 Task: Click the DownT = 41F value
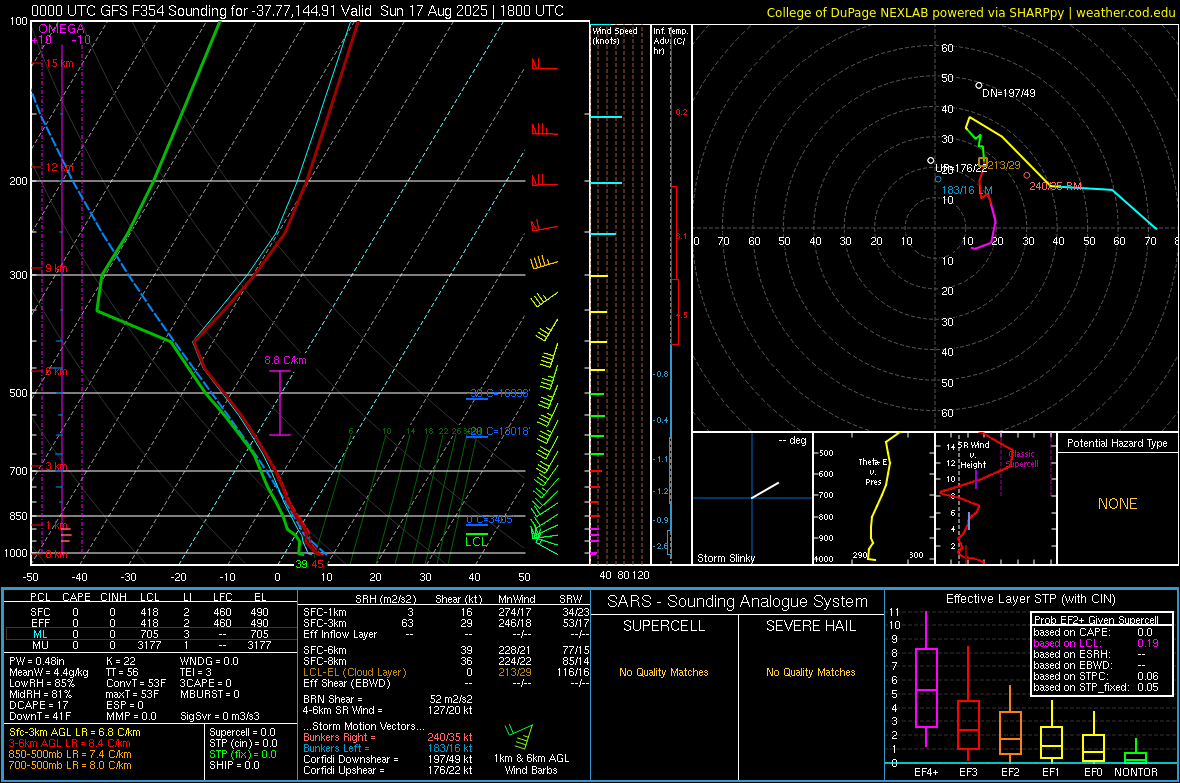click(40, 717)
